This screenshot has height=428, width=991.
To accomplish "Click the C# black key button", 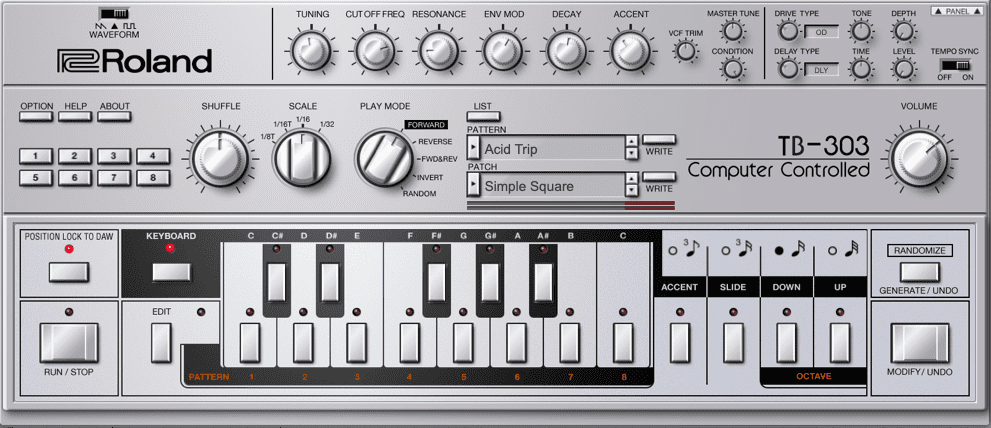I will click(x=277, y=283).
